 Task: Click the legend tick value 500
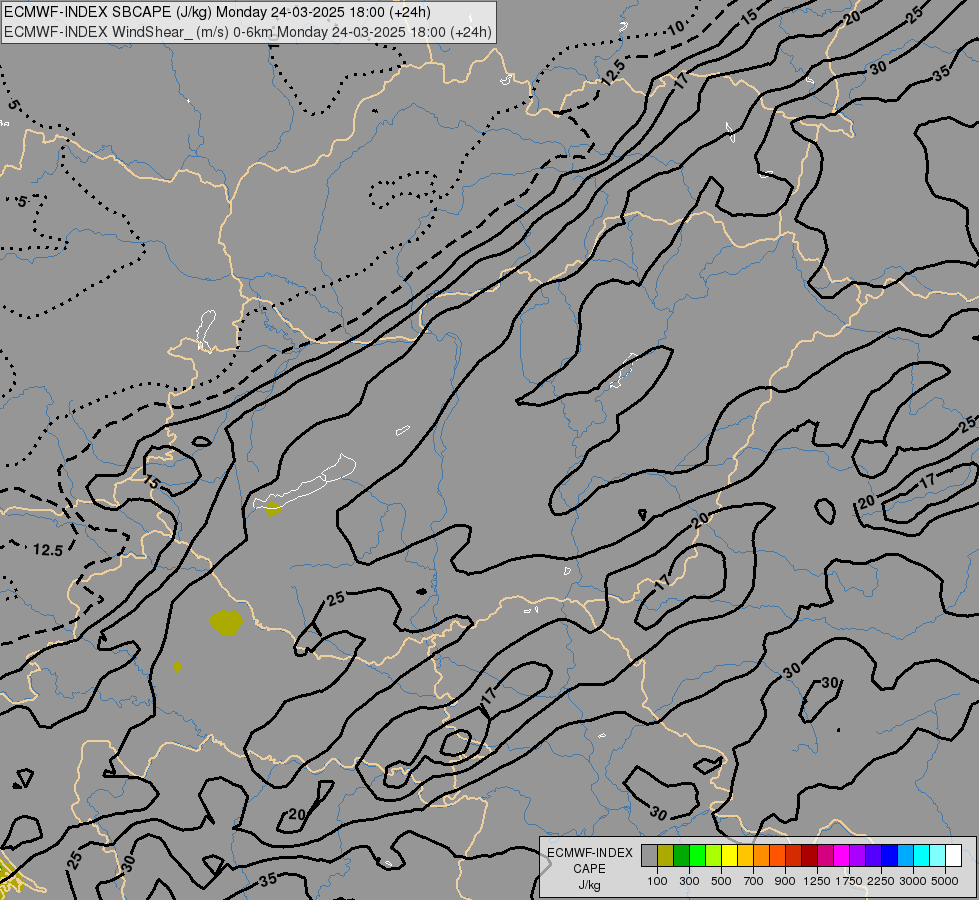click(721, 881)
